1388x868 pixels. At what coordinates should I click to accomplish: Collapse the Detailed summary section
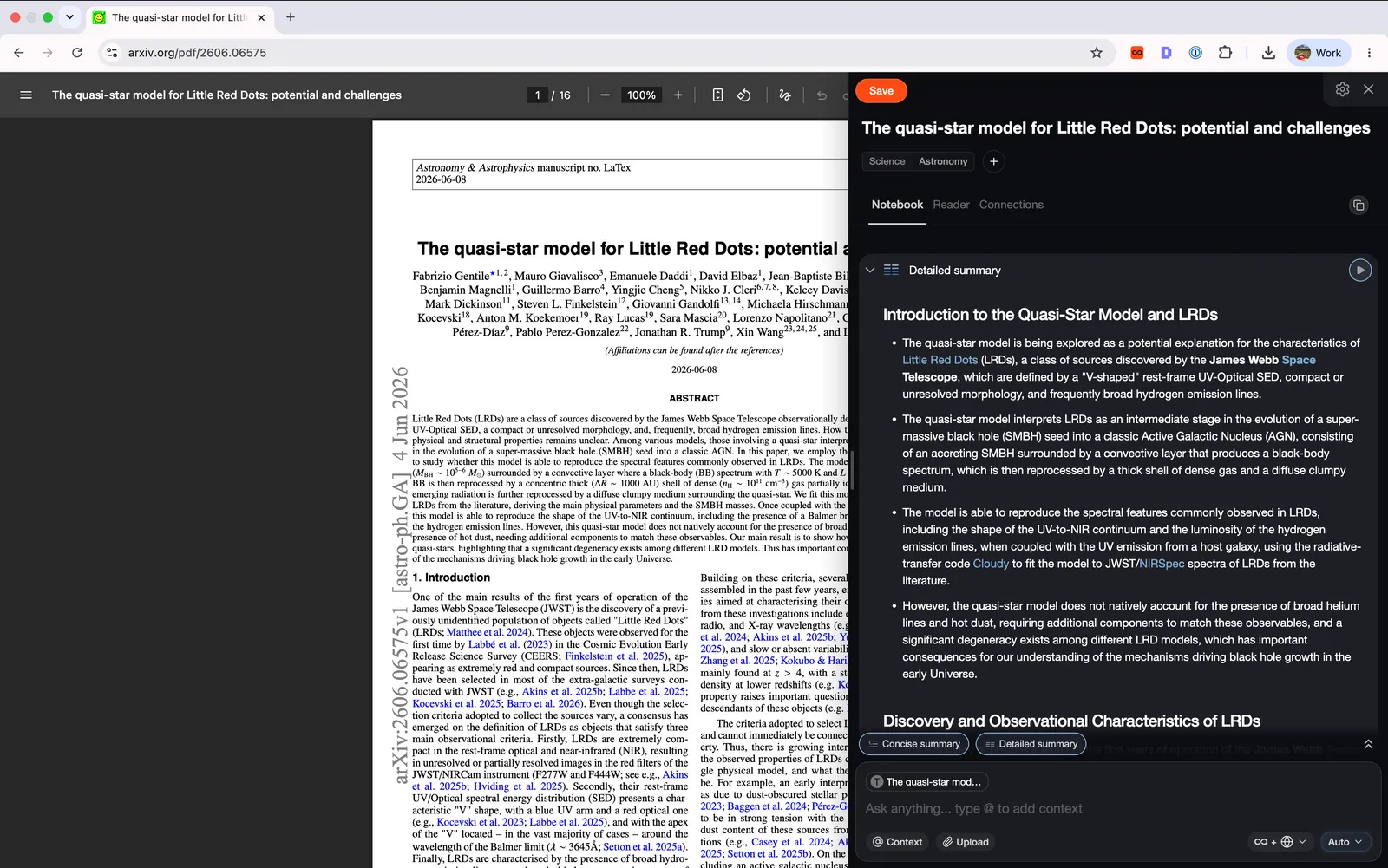(870, 271)
